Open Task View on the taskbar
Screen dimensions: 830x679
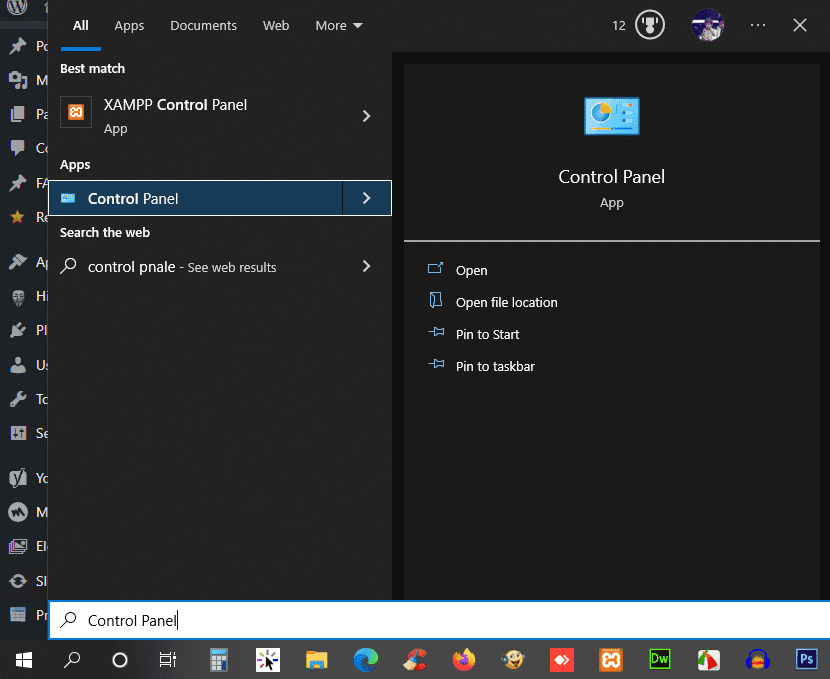click(168, 659)
